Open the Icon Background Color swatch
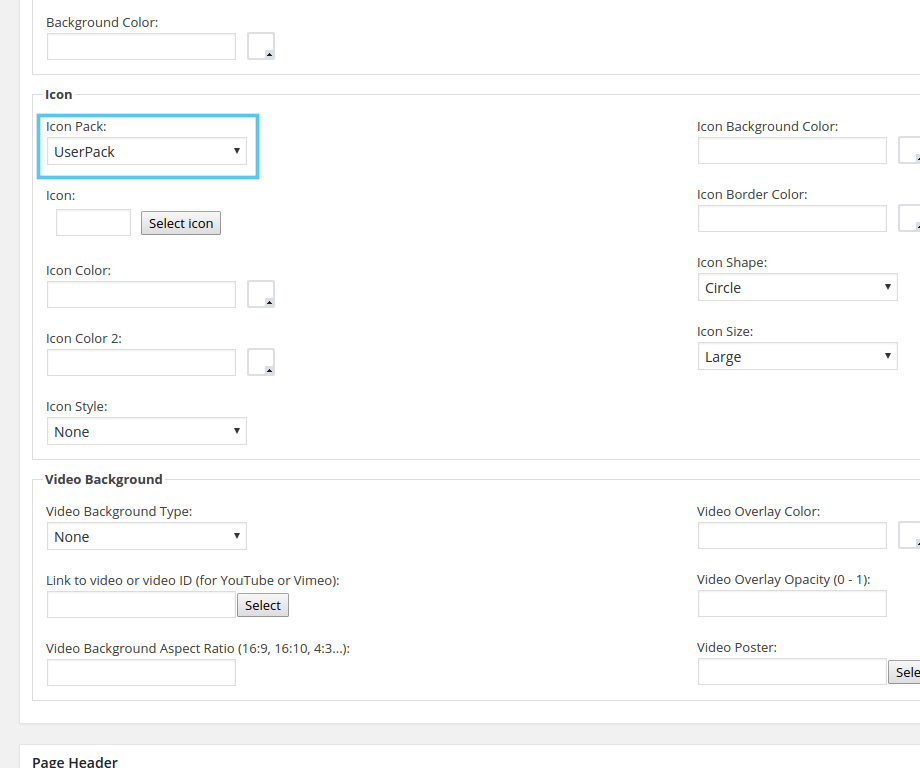920x768 pixels. tap(910, 150)
